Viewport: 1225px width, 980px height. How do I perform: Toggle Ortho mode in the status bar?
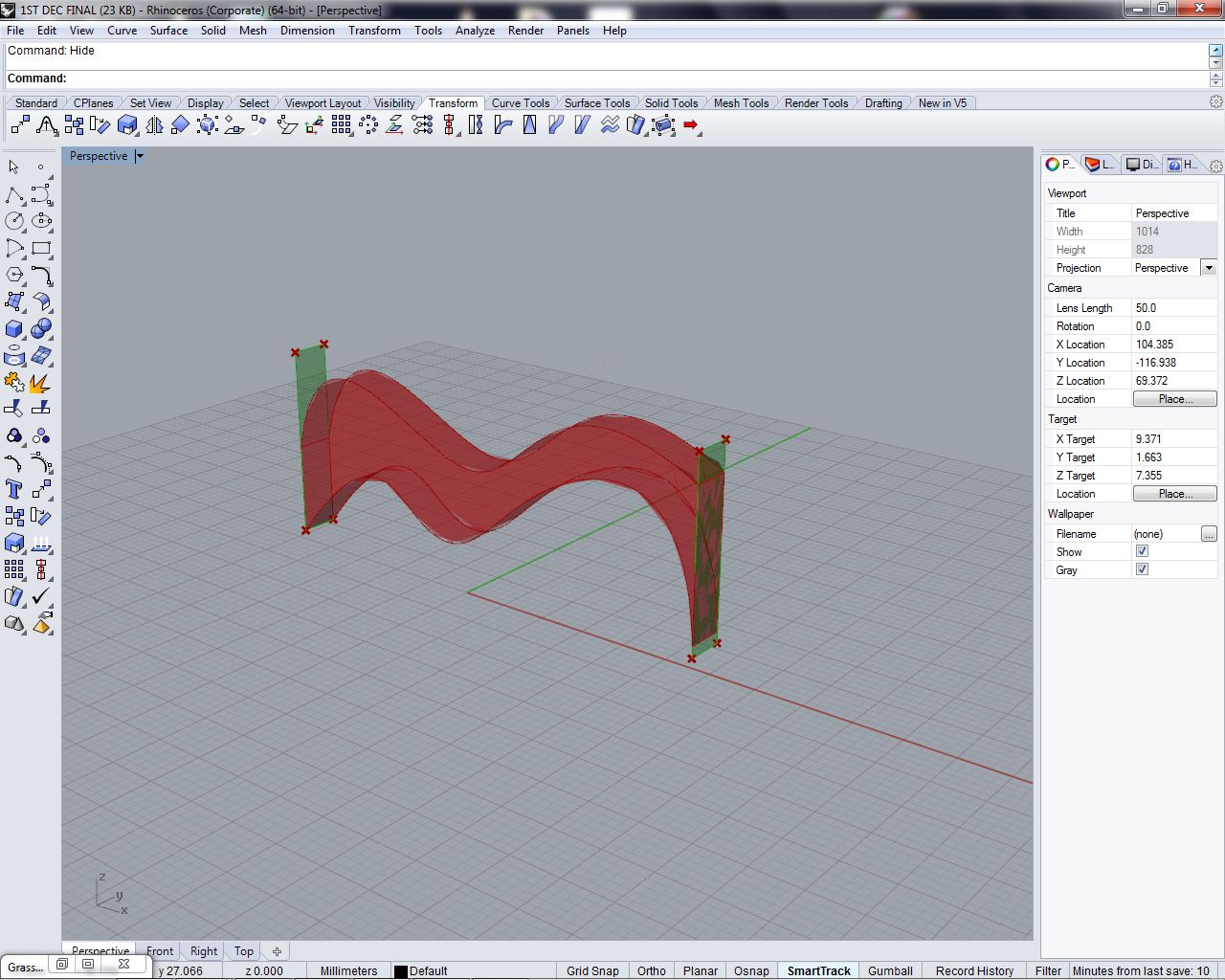pyautogui.click(x=651, y=970)
